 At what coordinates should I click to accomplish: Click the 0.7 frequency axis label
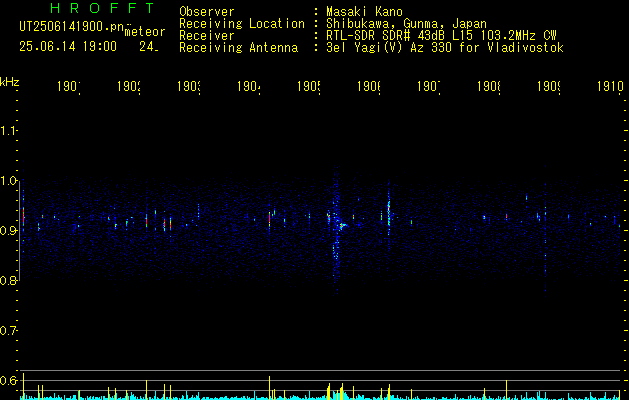tap(8, 331)
